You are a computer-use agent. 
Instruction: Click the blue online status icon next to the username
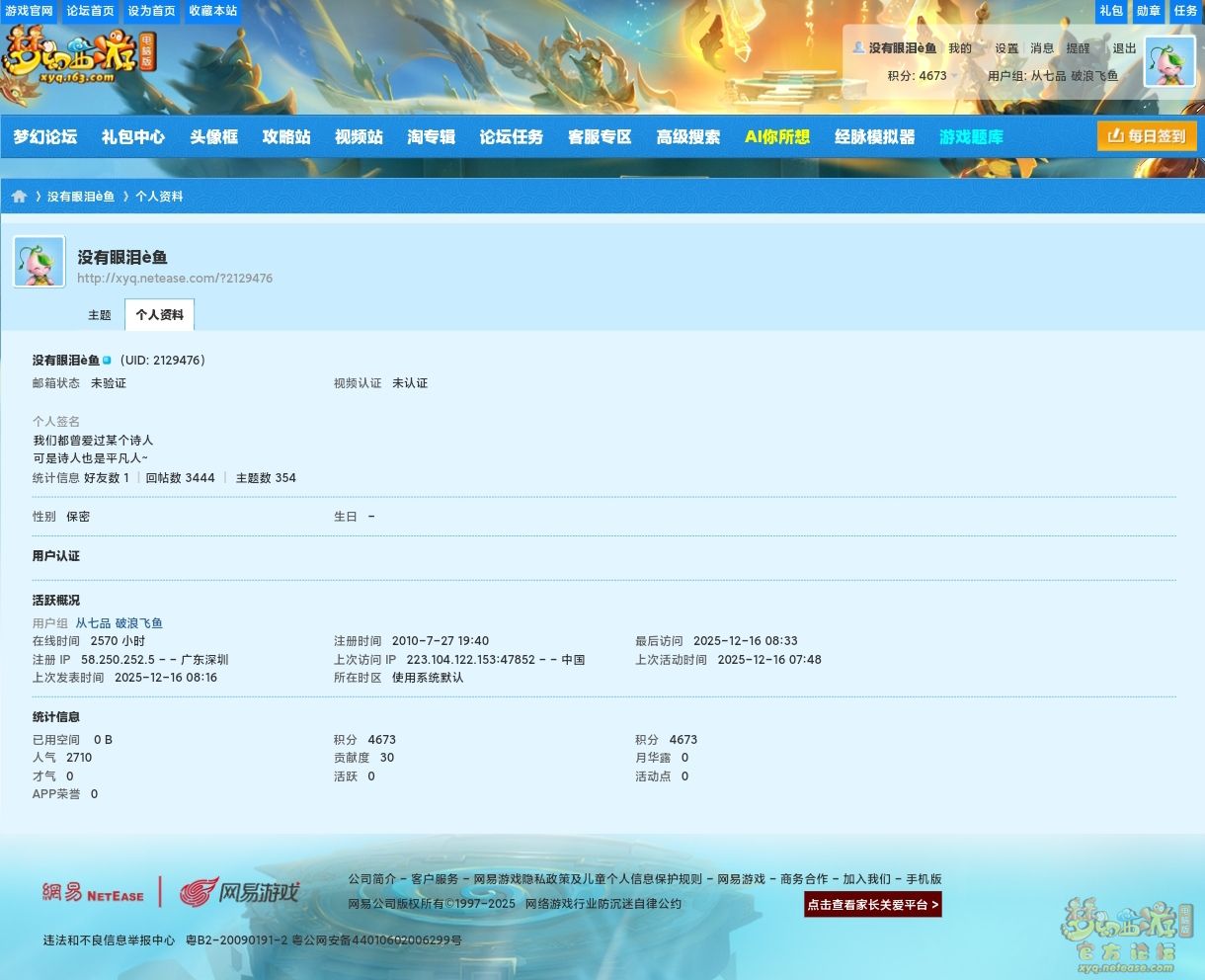click(107, 361)
